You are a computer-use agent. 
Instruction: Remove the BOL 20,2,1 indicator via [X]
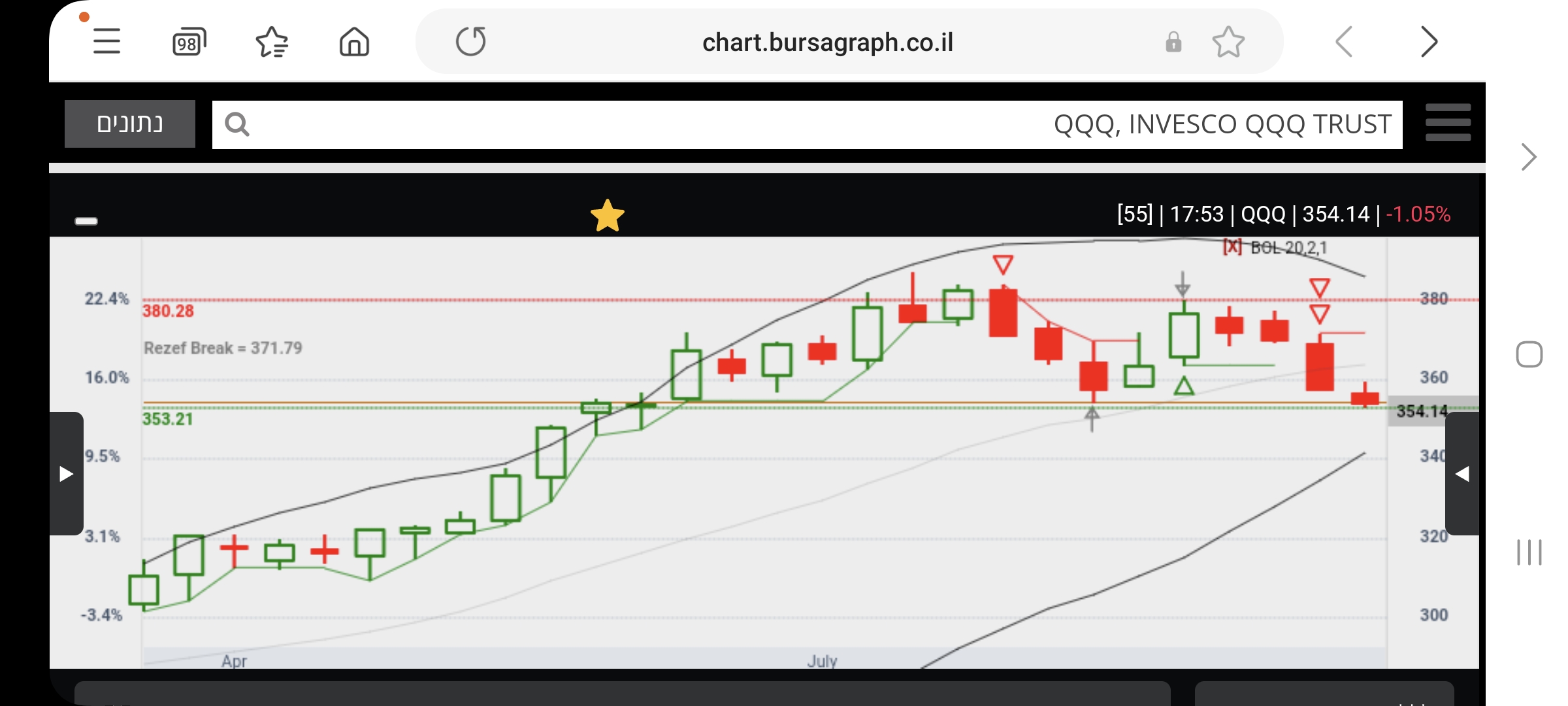point(1232,247)
